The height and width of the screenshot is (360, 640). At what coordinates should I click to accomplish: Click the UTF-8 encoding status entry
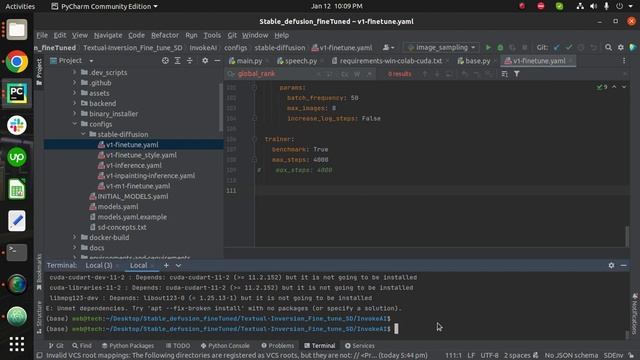click(489, 355)
